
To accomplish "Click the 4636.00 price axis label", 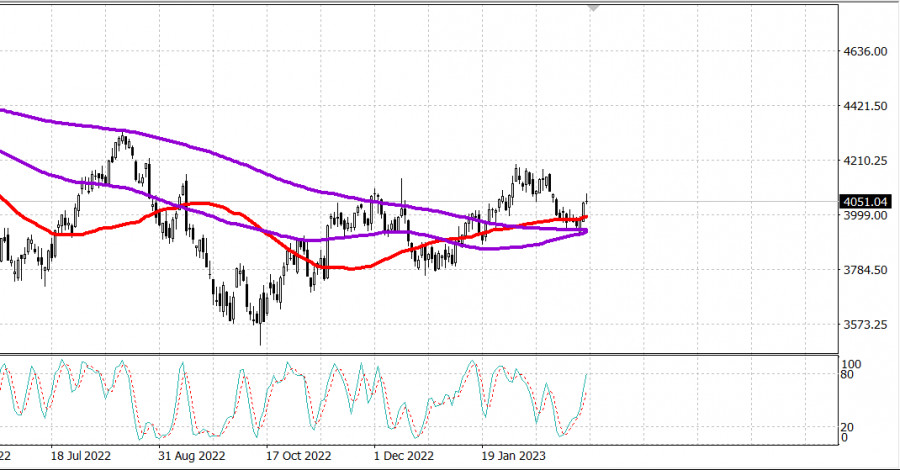I will tap(866, 51).
